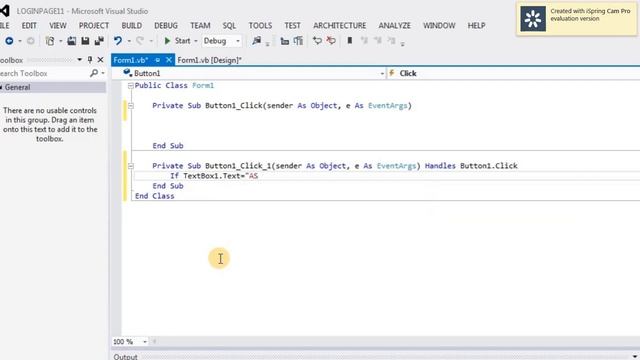Open the ANALYZE menu
Screen dimensions: 640x360
click(394, 26)
